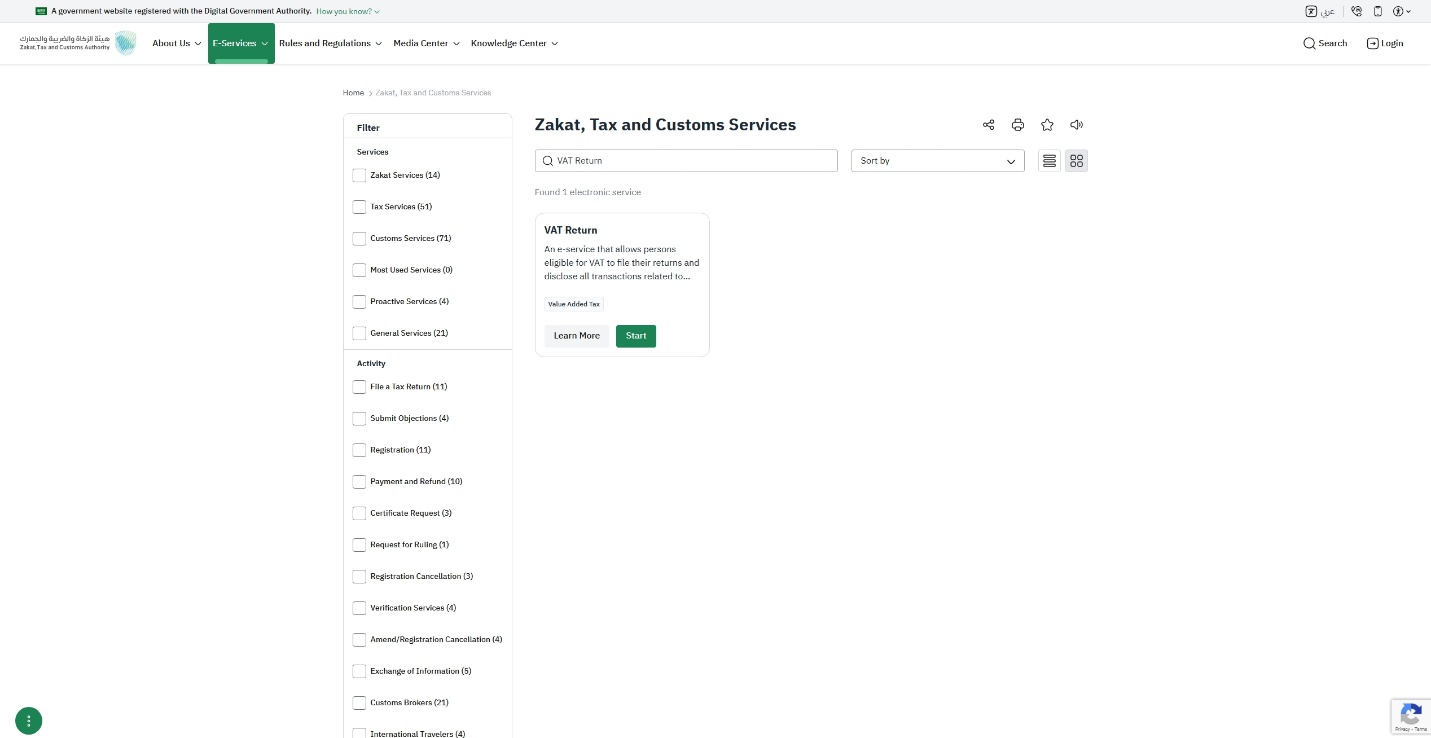This screenshot has height=738, width=1431.
Task: Open the Rules and Regulations menu
Action: [330, 43]
